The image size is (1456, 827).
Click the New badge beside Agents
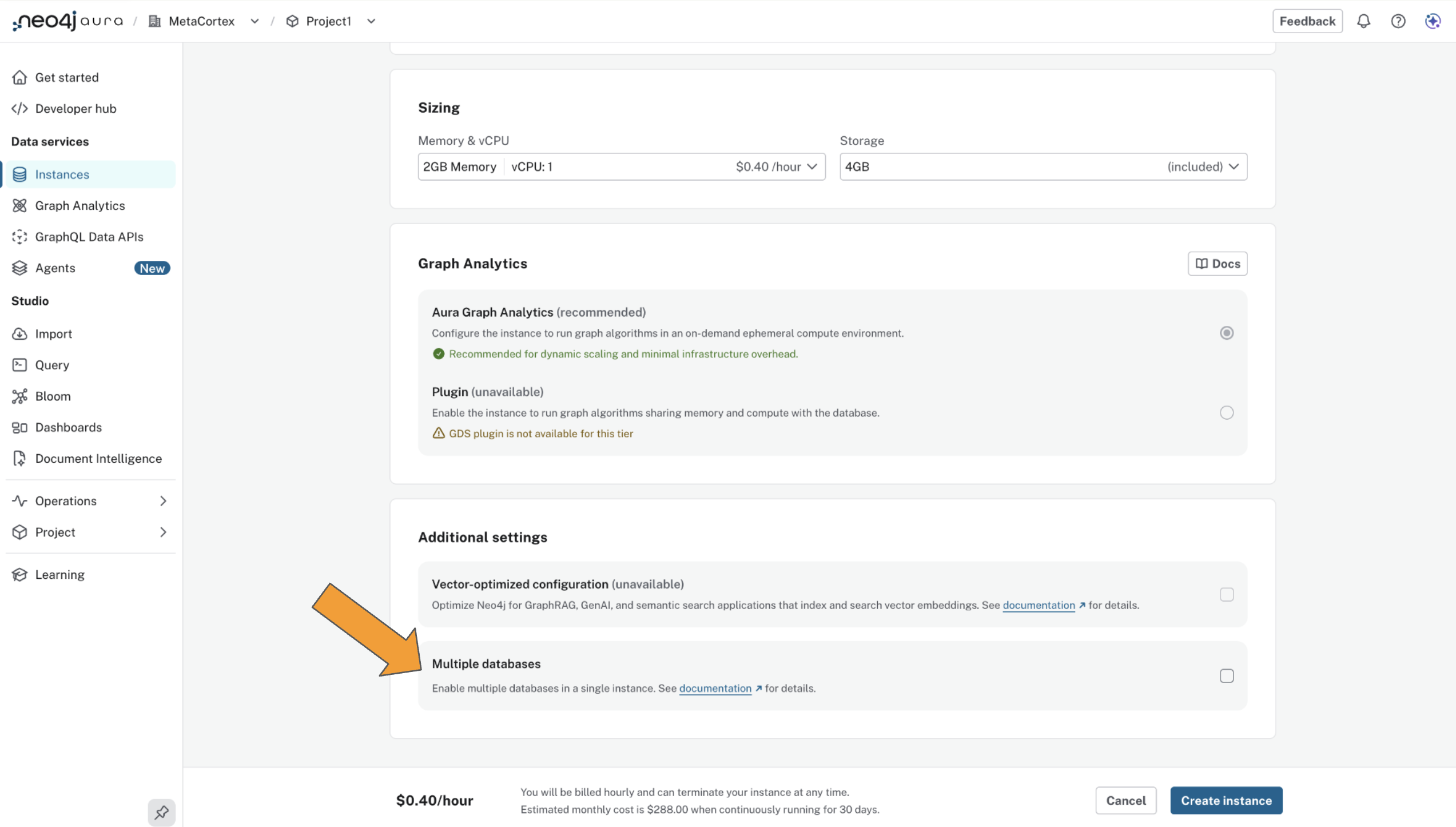coord(152,268)
